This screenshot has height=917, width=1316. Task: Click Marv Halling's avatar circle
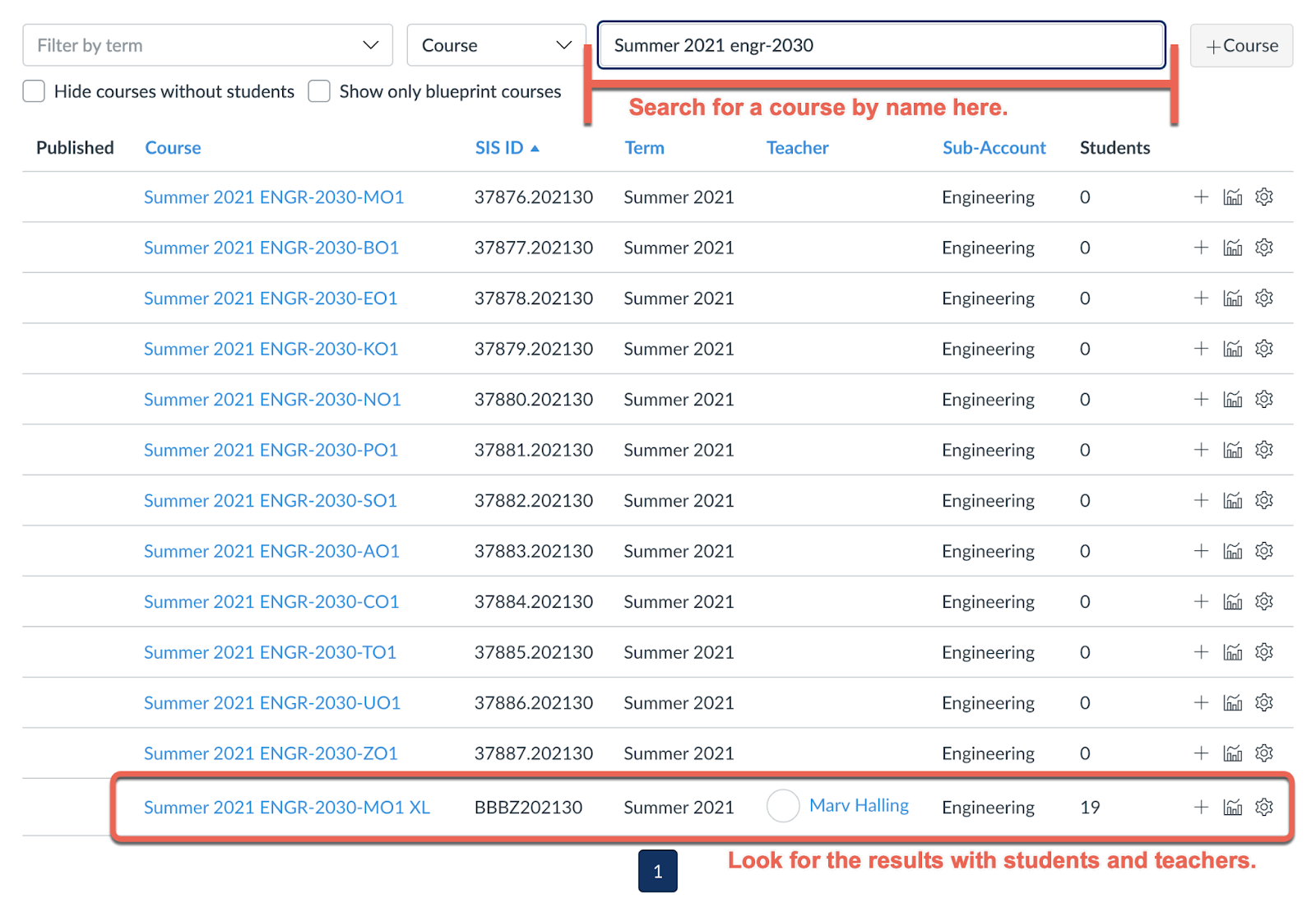point(783,806)
